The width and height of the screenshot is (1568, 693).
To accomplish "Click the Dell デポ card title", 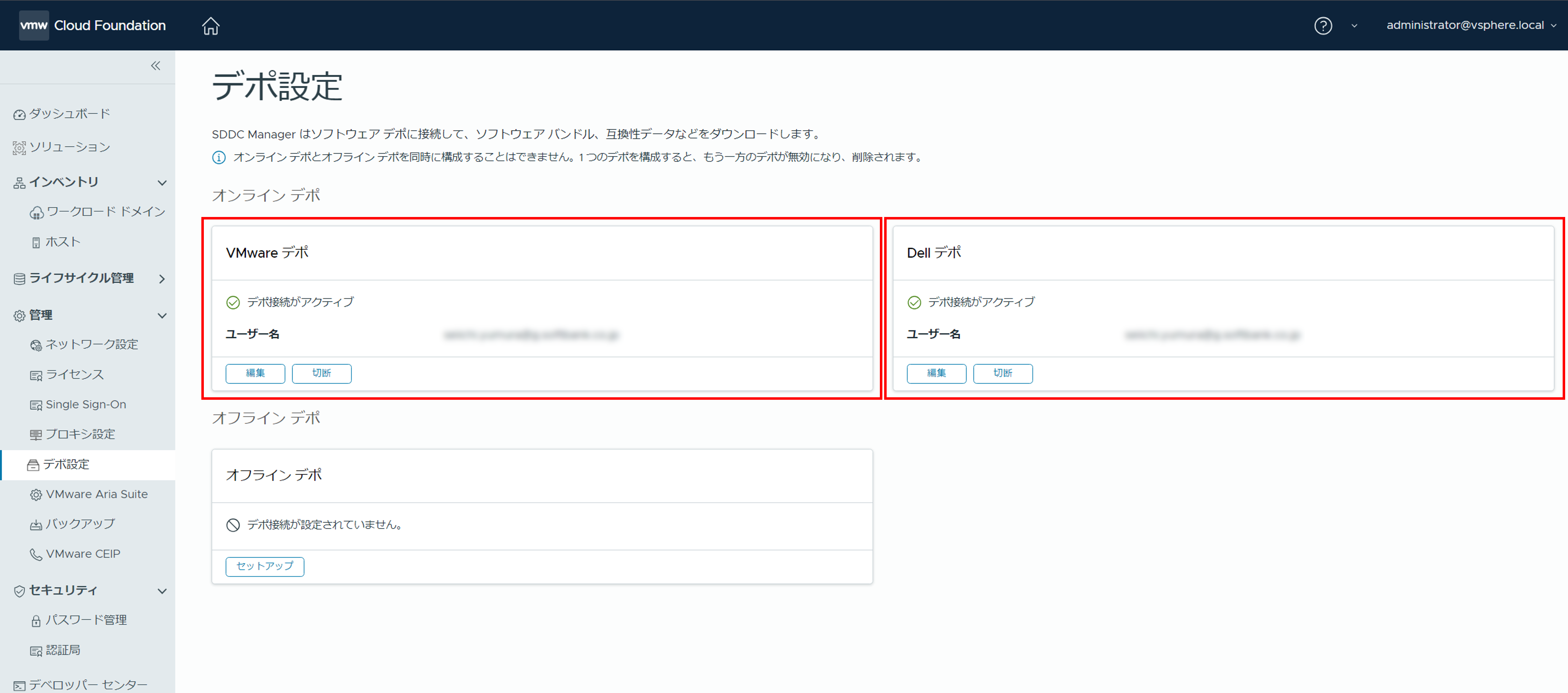I will click(x=934, y=253).
